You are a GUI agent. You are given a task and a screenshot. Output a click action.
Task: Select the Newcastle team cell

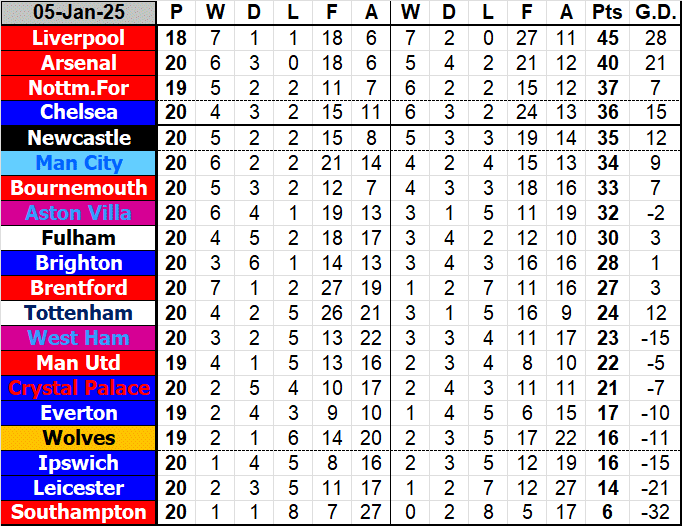click(79, 138)
